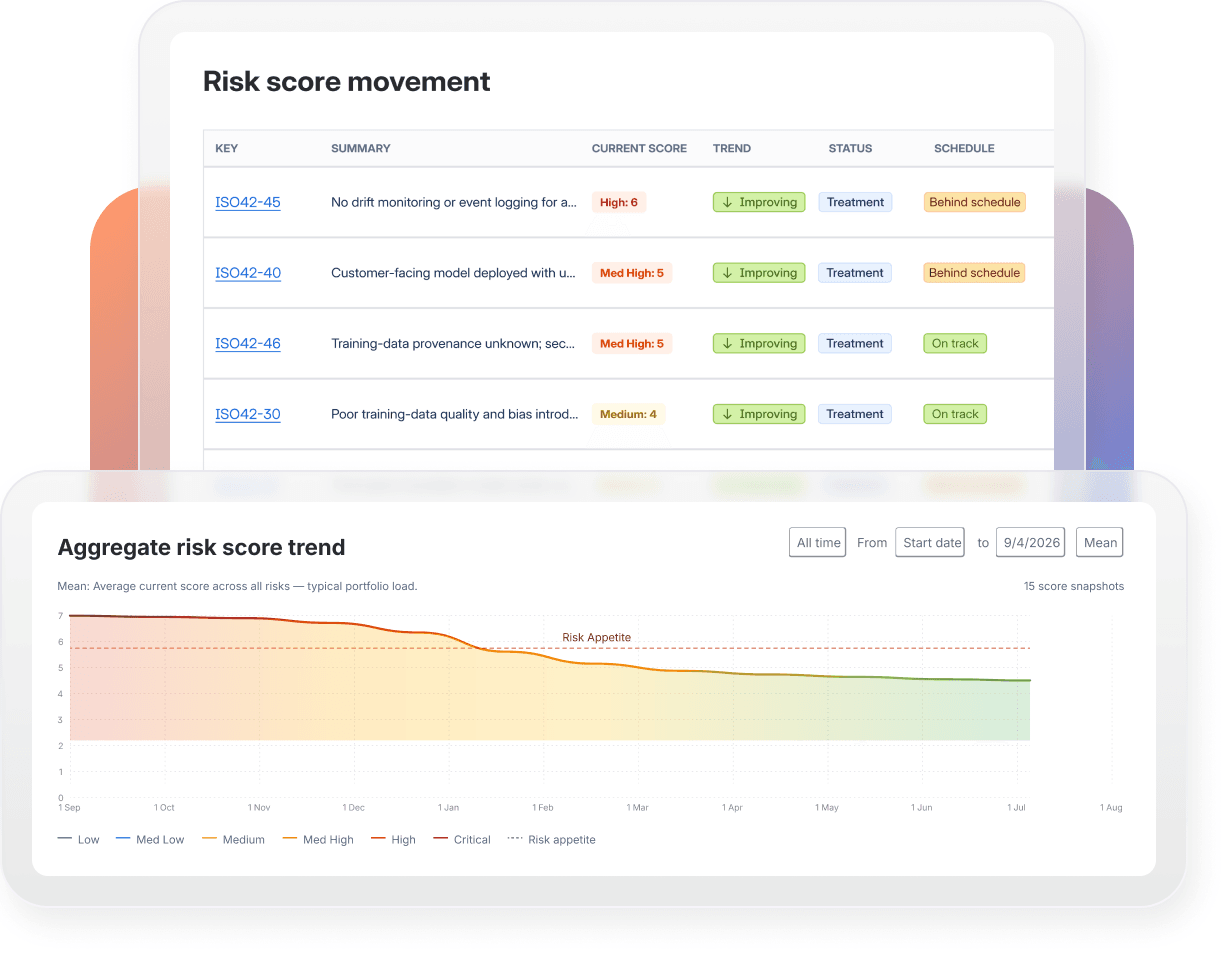This screenshot has width=1224, height=956.
Task: Open risk ISO42-46 link
Action: coord(248,343)
